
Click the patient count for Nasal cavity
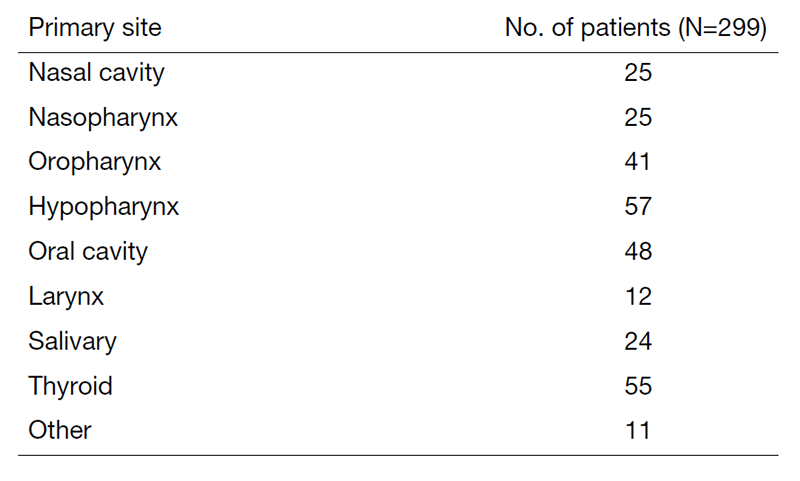pos(637,73)
